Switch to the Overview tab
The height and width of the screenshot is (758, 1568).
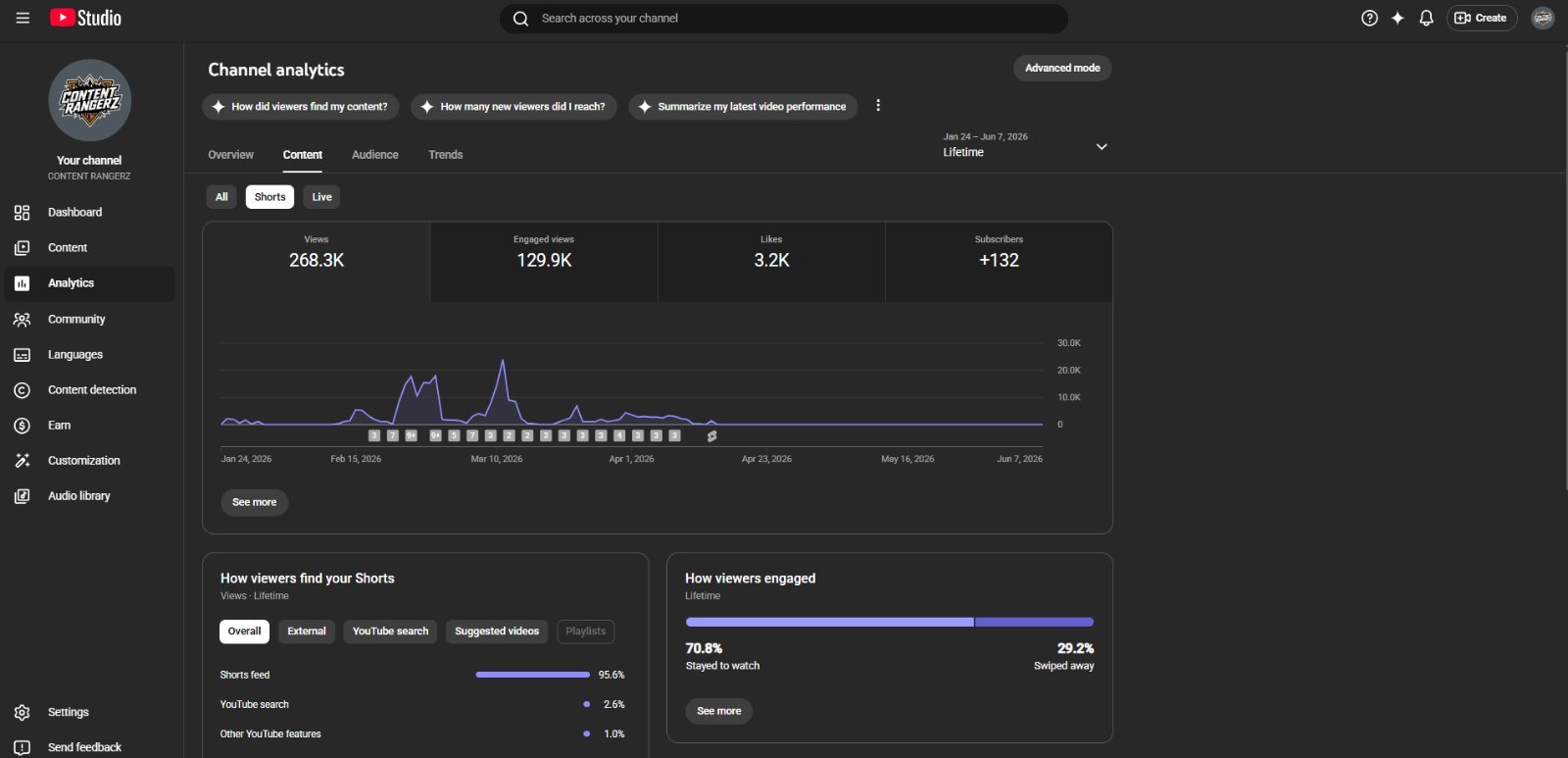(x=230, y=155)
